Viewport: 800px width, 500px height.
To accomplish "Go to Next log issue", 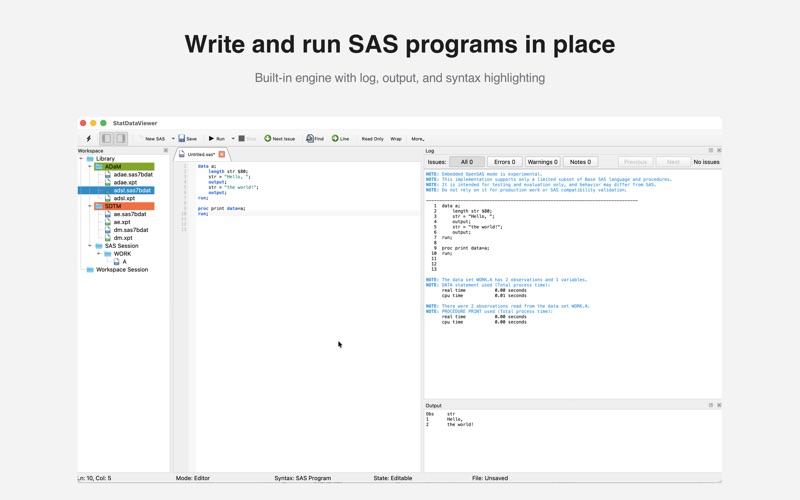I will (x=673, y=162).
